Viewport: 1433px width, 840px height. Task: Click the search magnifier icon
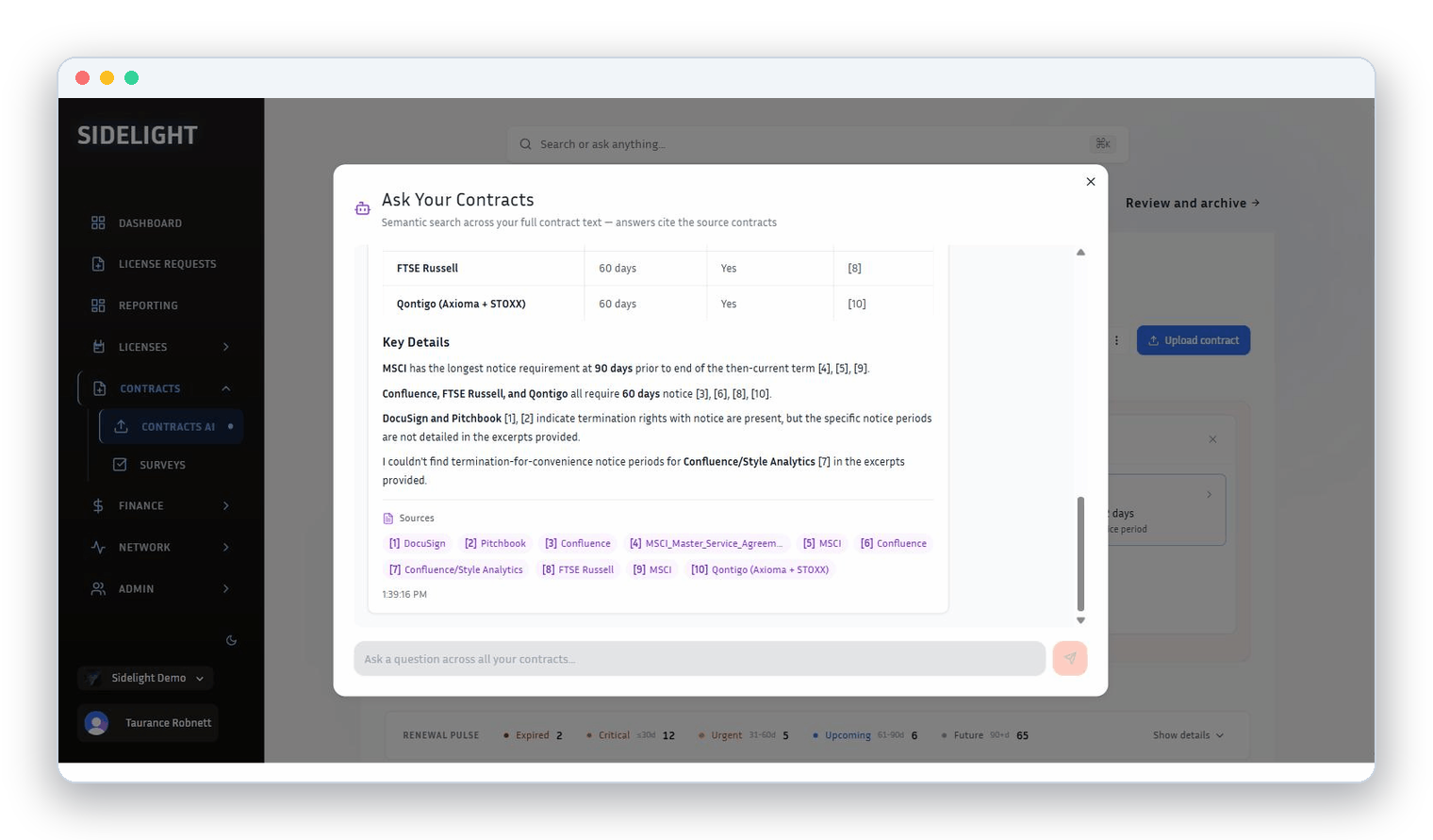coord(526,144)
